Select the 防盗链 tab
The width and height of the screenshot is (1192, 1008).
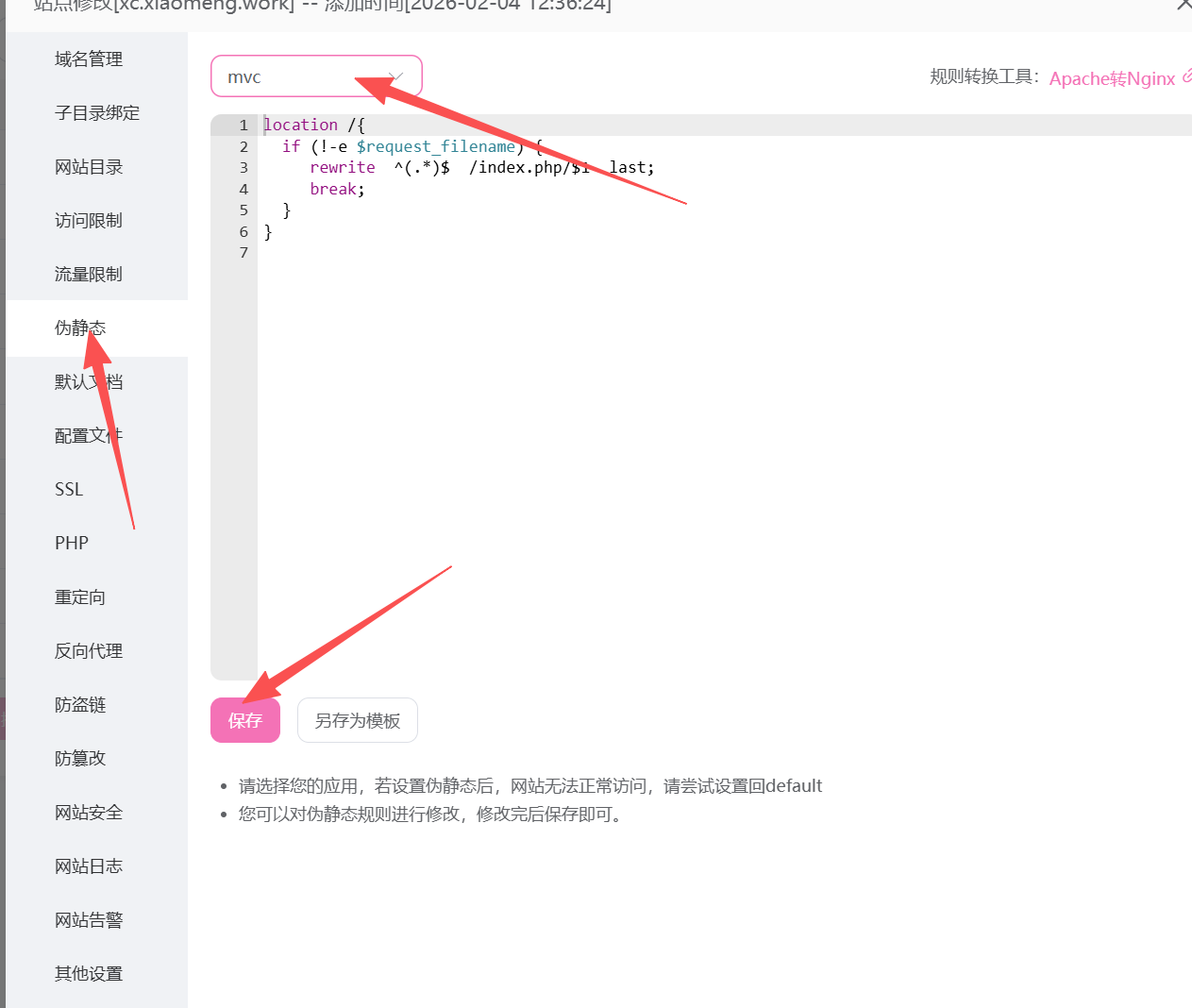(x=80, y=705)
